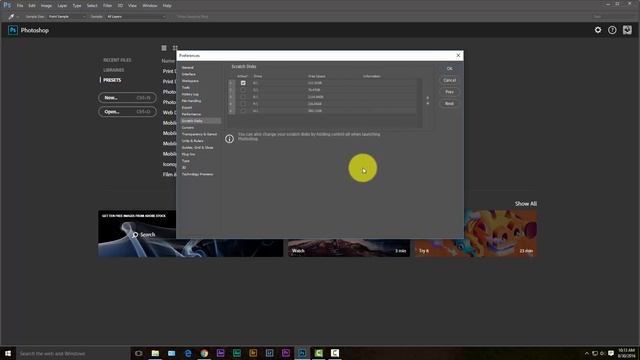Launch Microsoft Edge from taskbar

coord(188,353)
